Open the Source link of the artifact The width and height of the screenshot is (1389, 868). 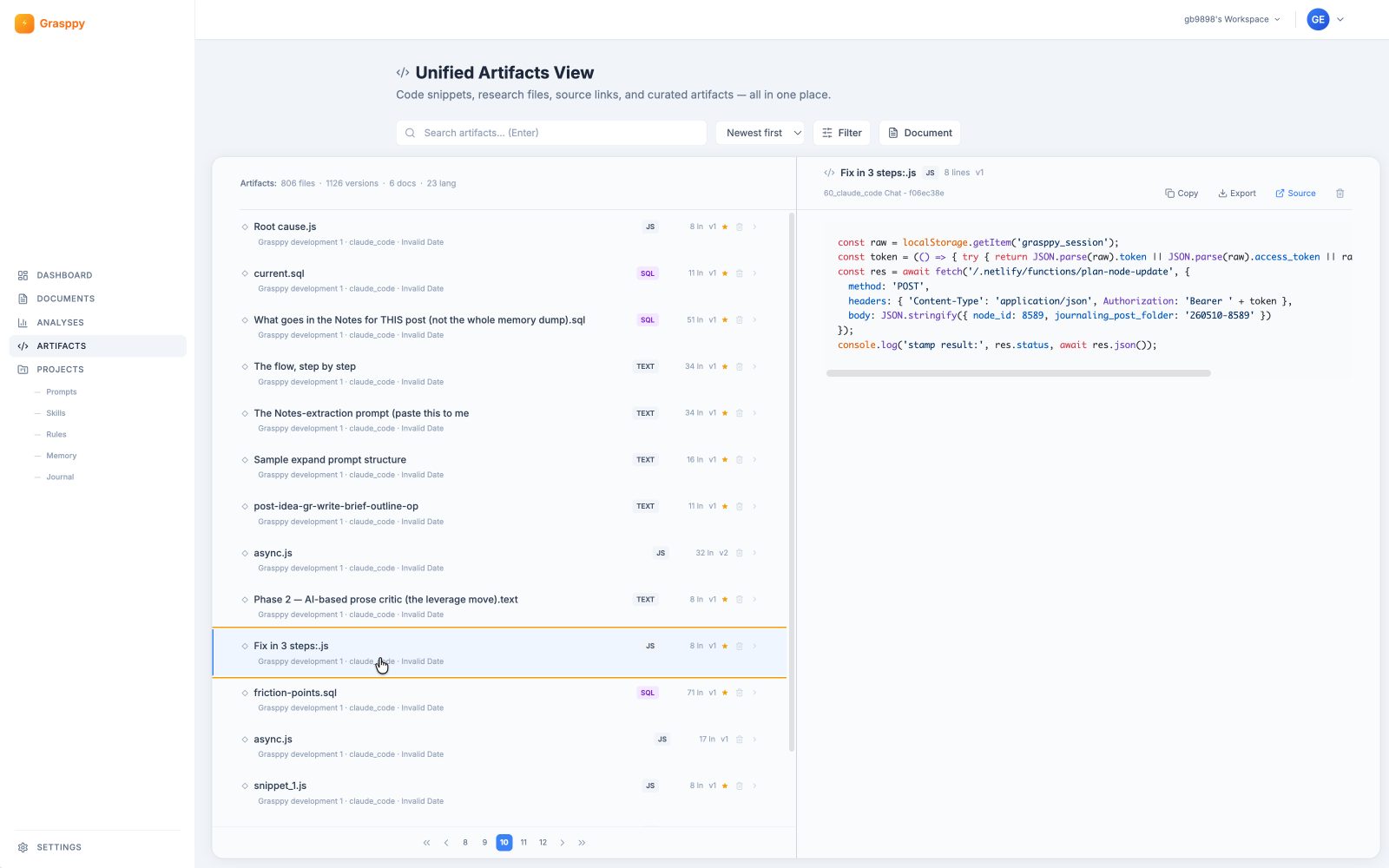1295,194
